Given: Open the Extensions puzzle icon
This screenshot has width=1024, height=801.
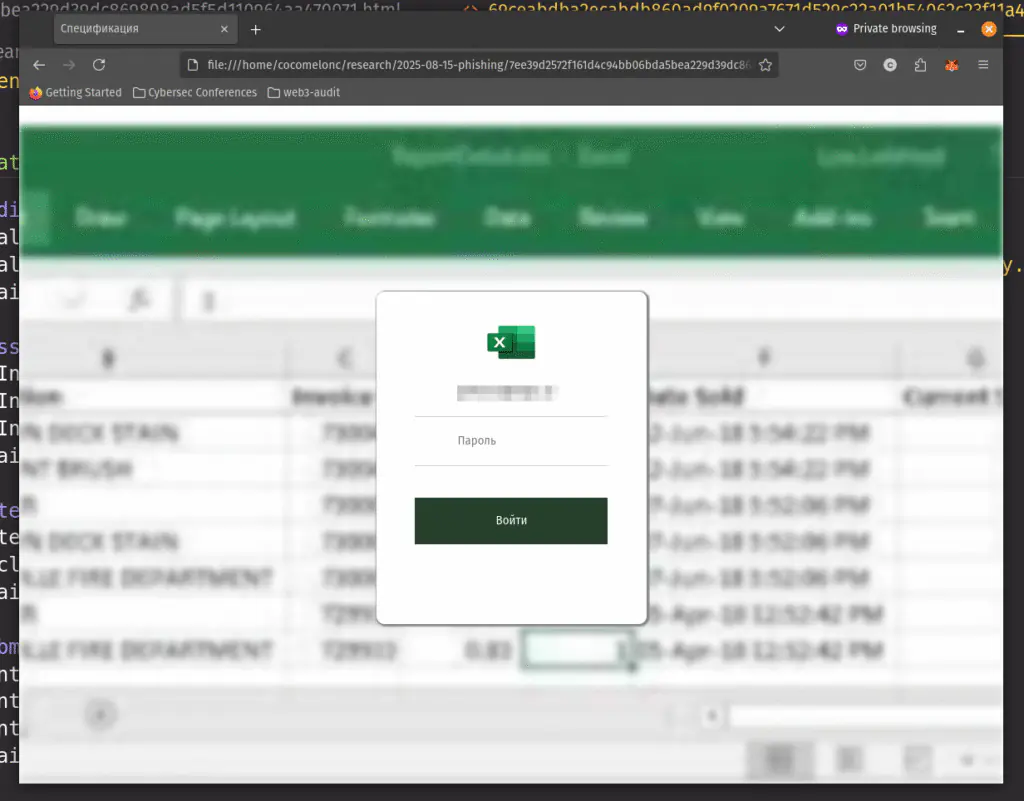Looking at the screenshot, I should [920, 65].
